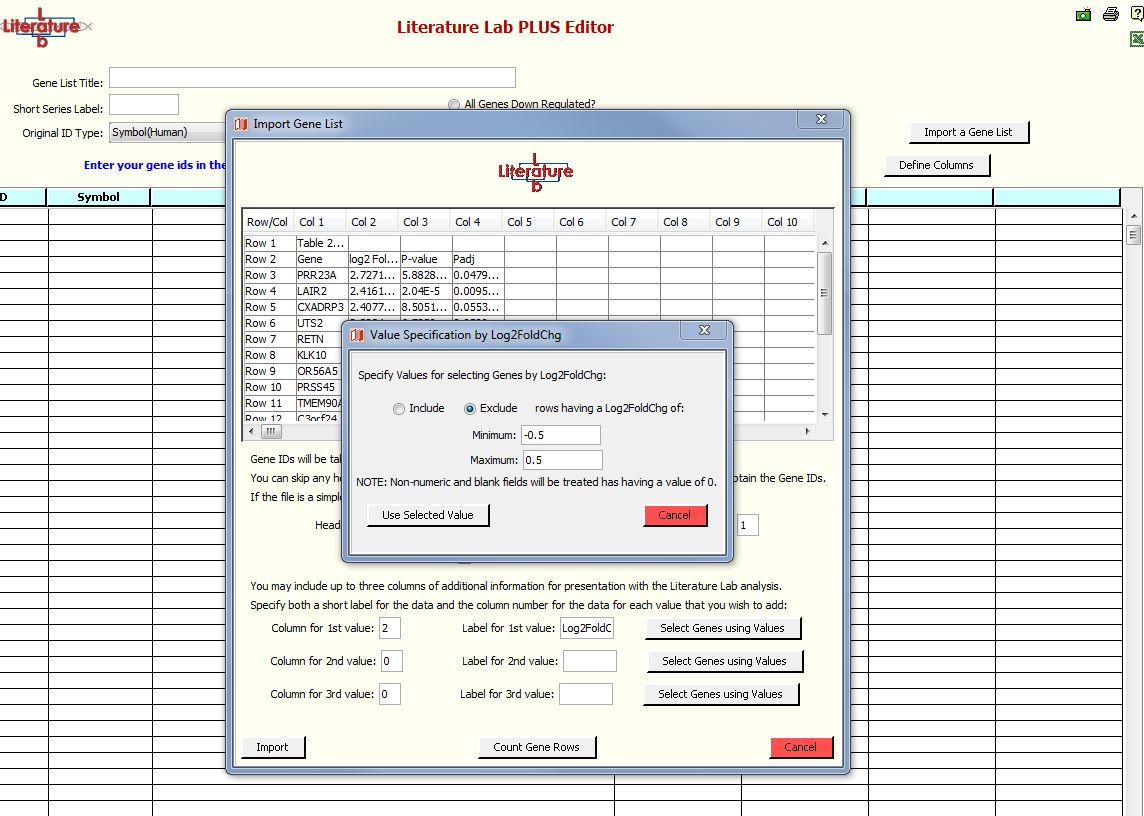Click the Gene List Title field
Image resolution: width=1144 pixels, height=816 pixels.
(312, 77)
